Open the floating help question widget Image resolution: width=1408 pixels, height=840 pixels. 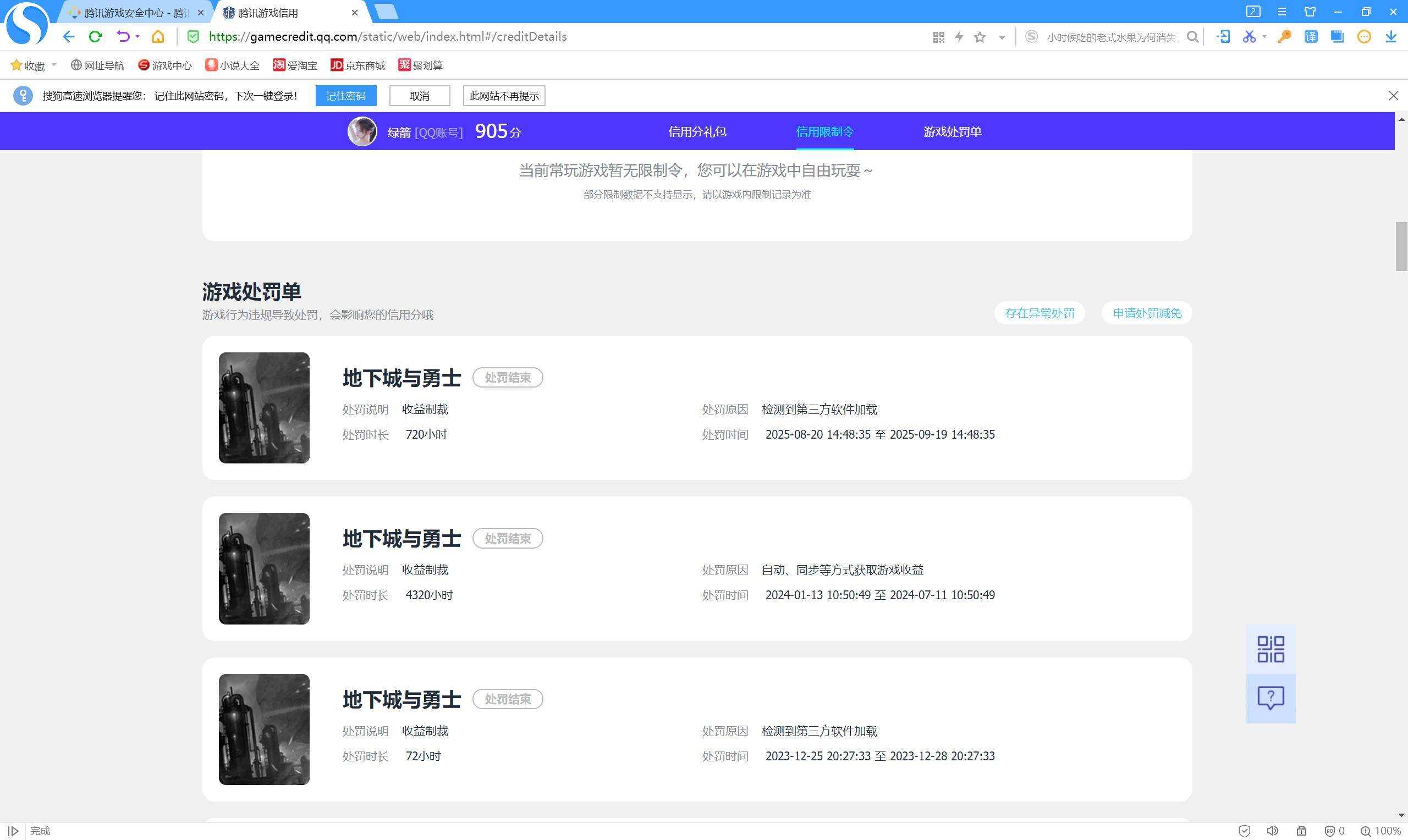(x=1270, y=699)
